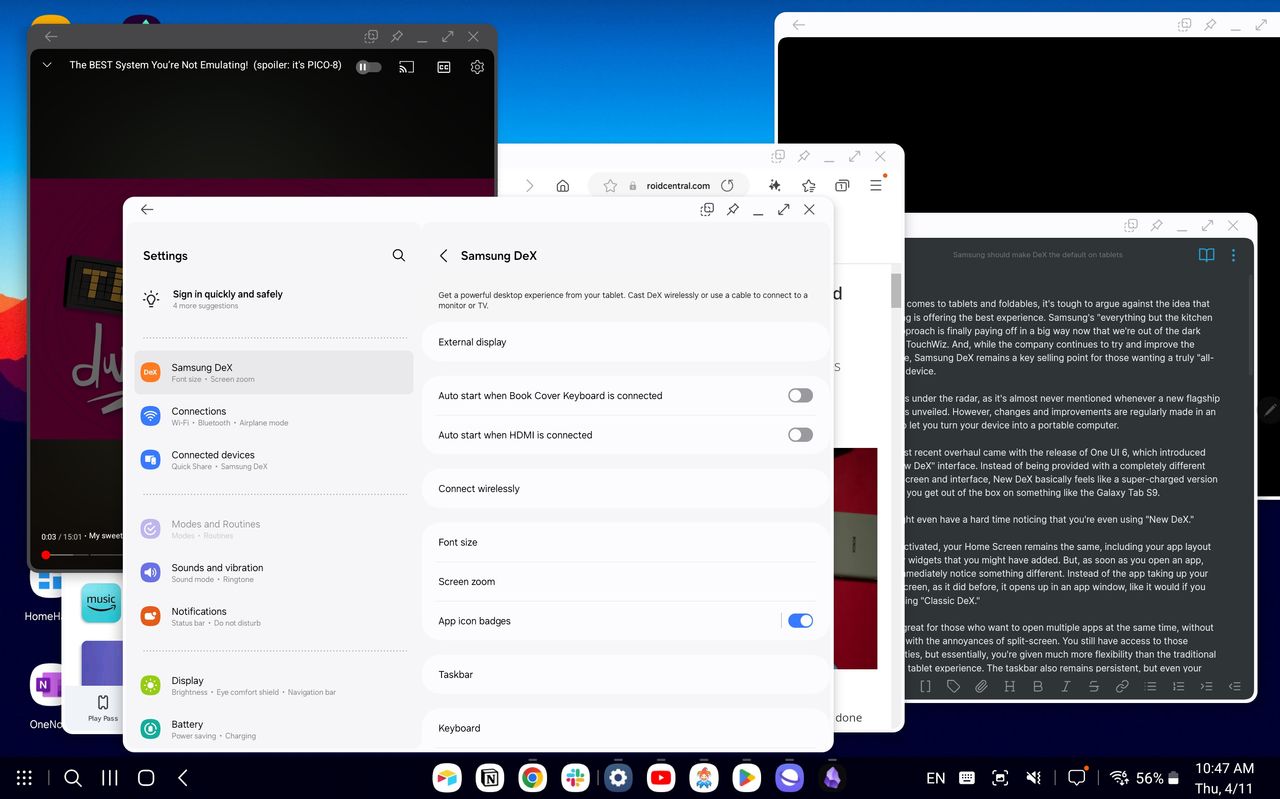
Task: Insert brackets icon in notes editor
Action: tap(925, 686)
